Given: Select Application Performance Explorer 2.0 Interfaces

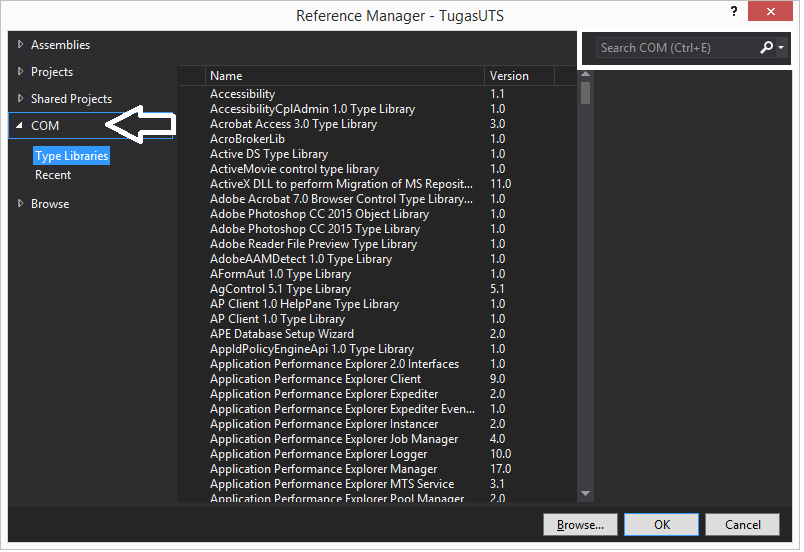Looking at the screenshot, I should click(377, 364).
